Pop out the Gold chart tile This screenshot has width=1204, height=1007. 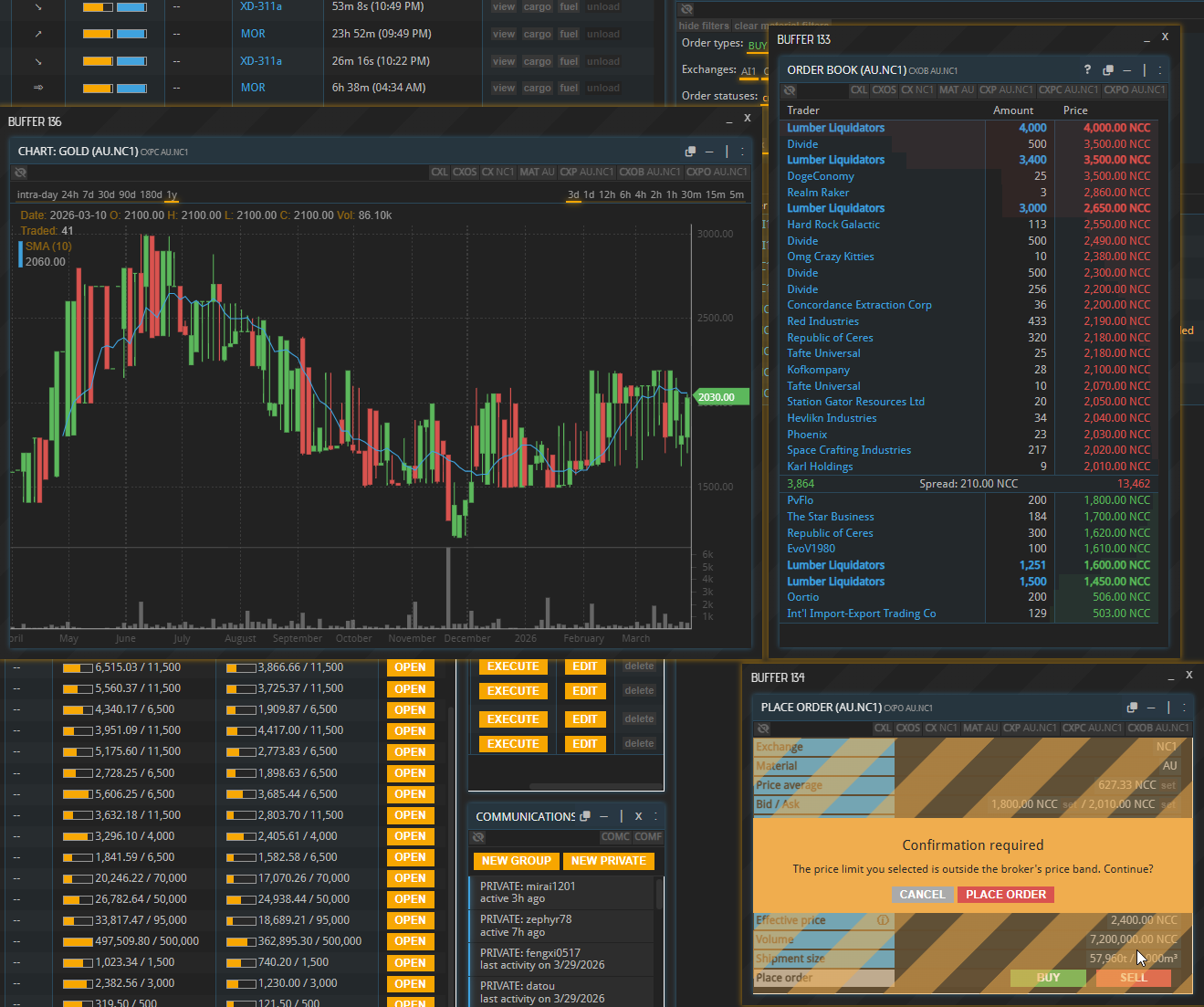pos(690,152)
